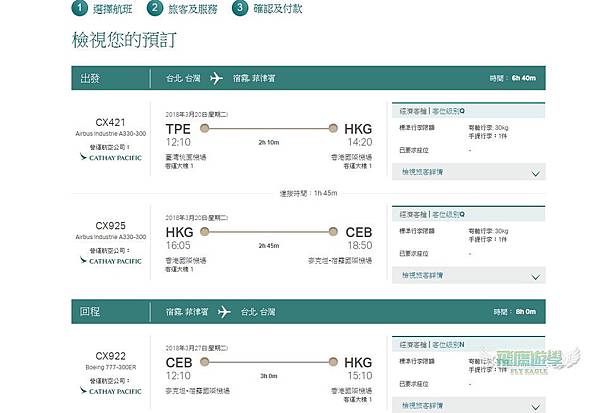Click airplane icon in the departure header
The width and height of the screenshot is (600, 413).
coord(216,78)
